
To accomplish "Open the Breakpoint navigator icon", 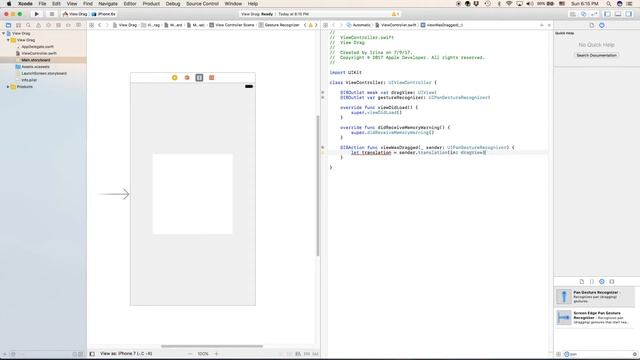I will 68,25.
